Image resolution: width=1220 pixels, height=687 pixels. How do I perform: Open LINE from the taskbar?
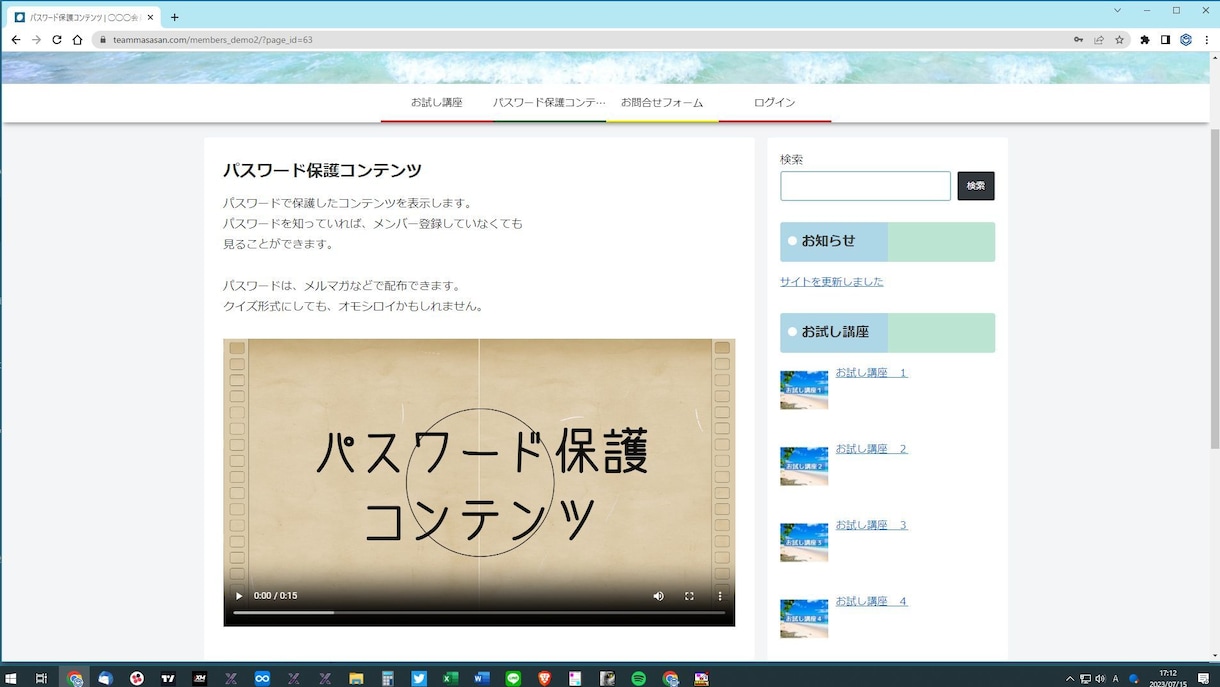pyautogui.click(x=513, y=678)
